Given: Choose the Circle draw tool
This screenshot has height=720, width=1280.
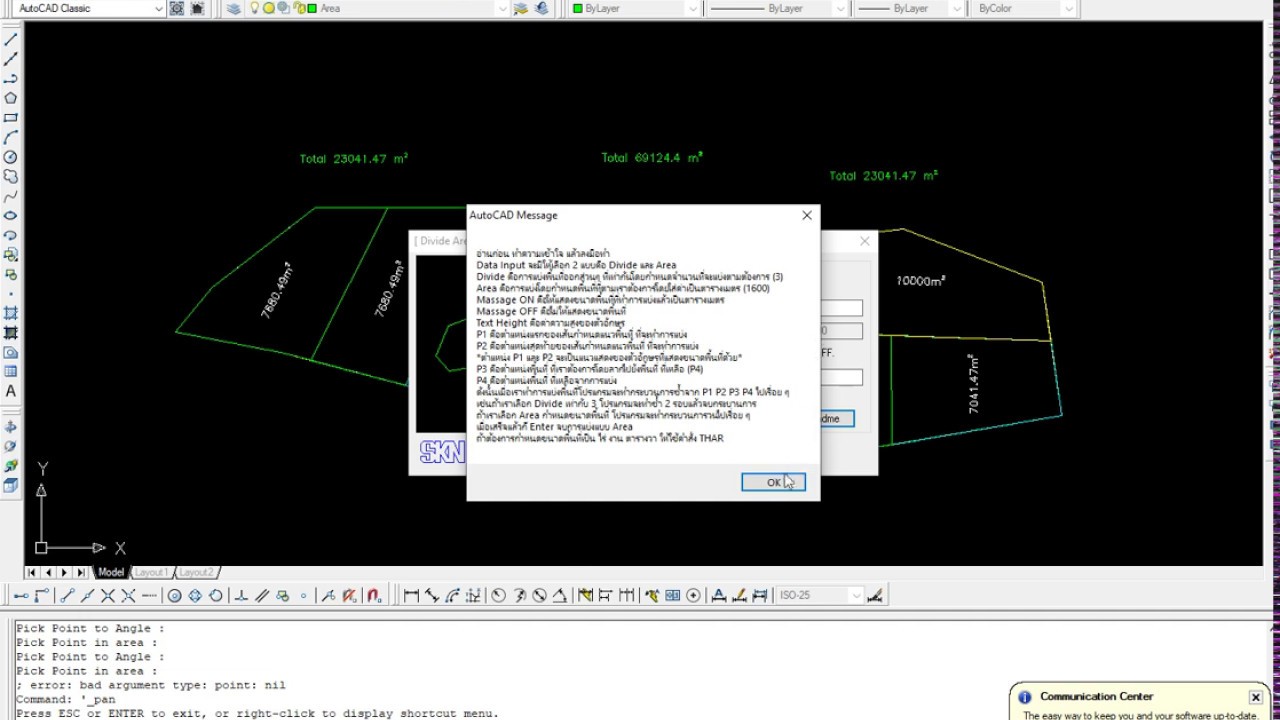Looking at the screenshot, I should point(11,157).
